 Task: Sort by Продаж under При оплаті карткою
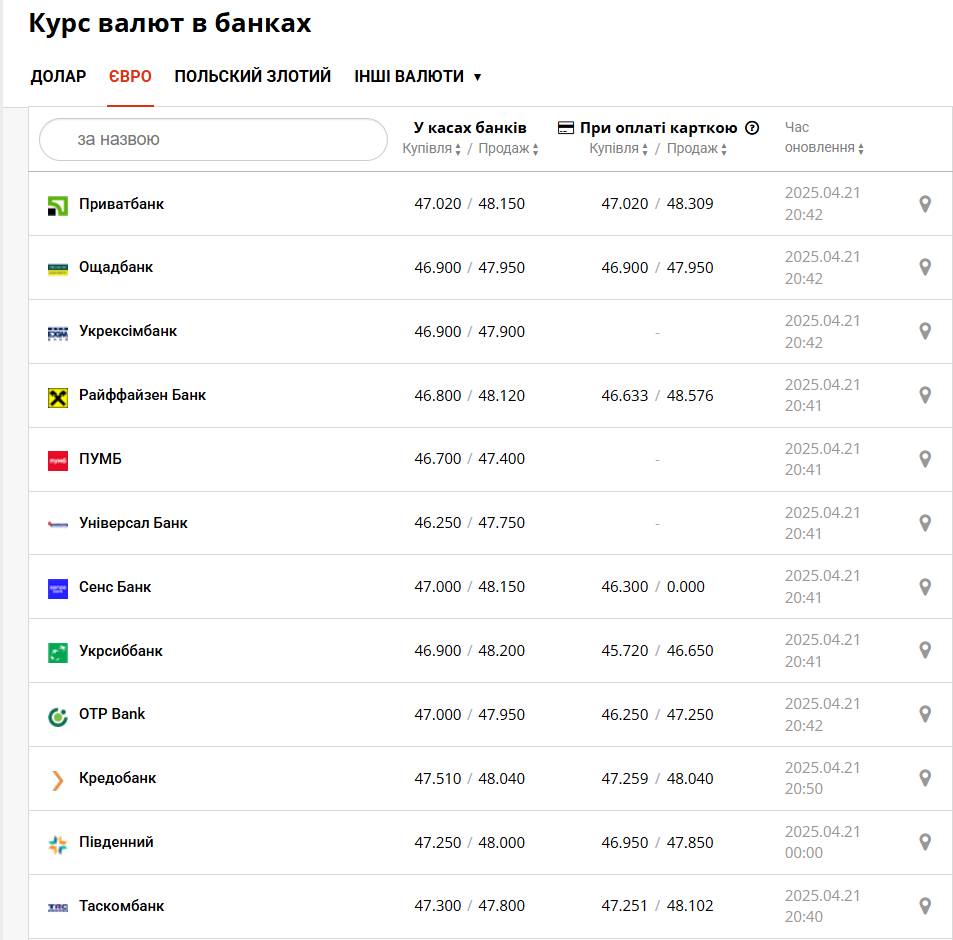pos(697,149)
